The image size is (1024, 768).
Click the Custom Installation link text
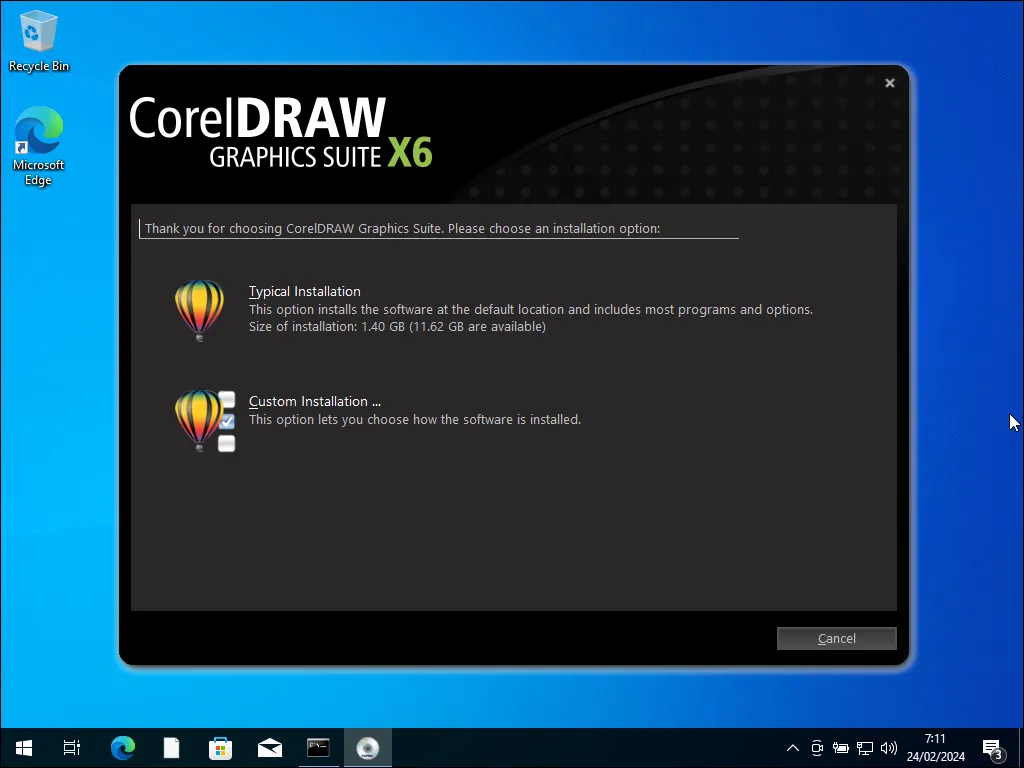pos(314,401)
